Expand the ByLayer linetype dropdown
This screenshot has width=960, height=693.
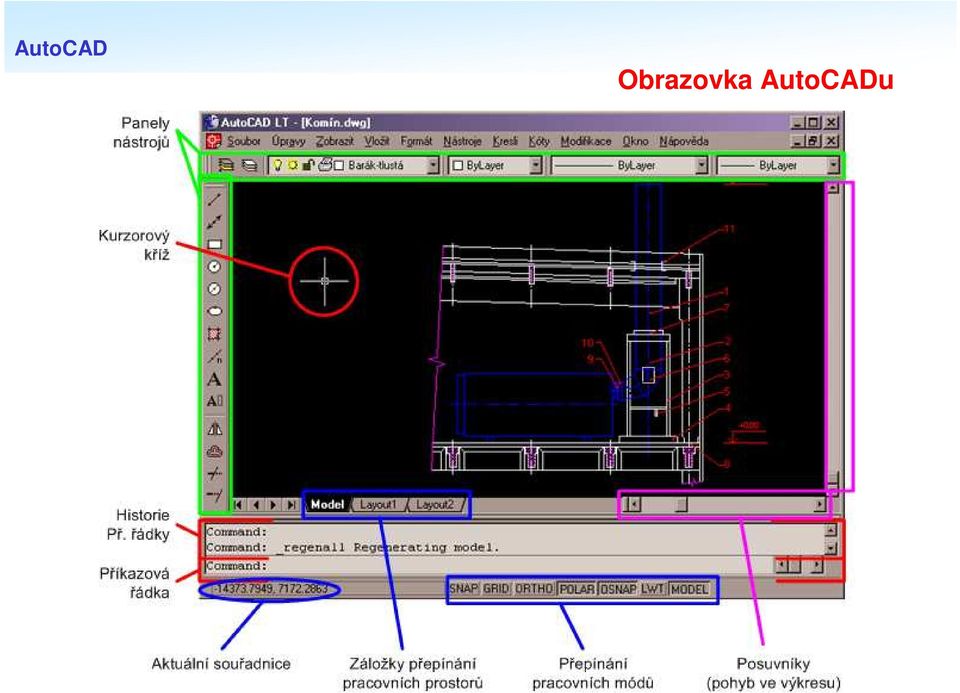[702, 165]
